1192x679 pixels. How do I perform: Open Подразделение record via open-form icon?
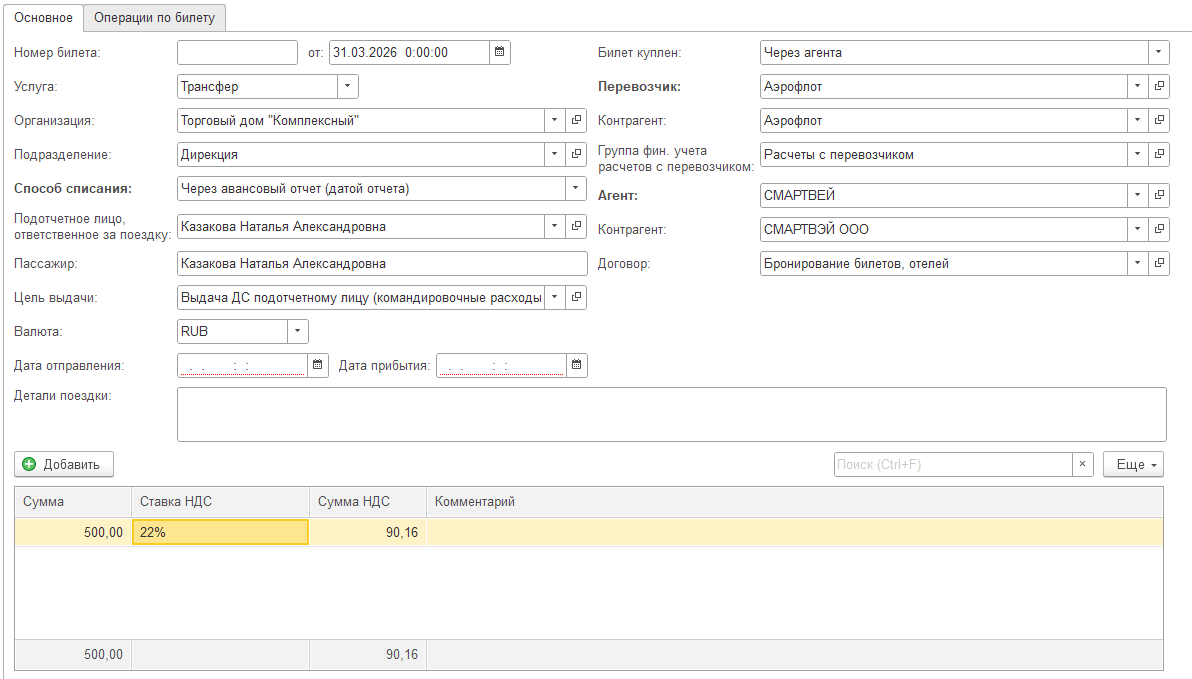coord(576,155)
